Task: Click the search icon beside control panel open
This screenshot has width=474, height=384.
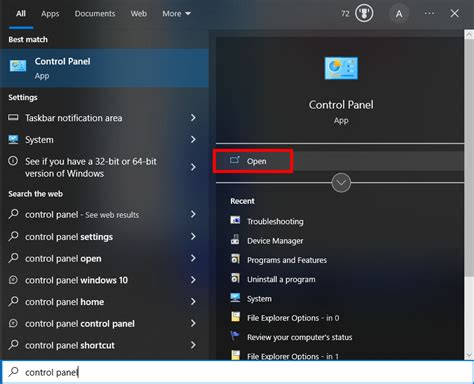Action: 13,258
